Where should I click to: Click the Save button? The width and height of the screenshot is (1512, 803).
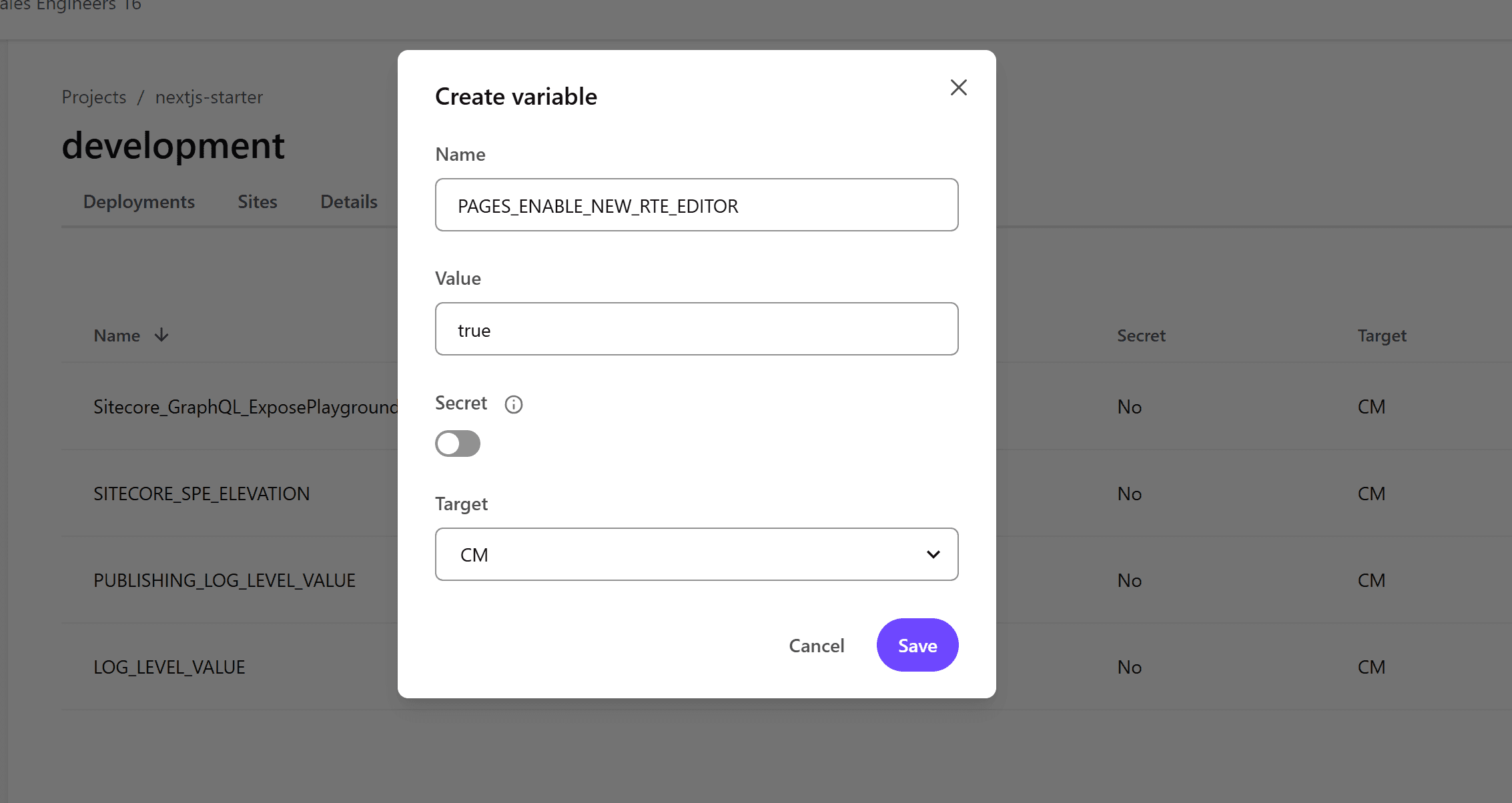[917, 645]
